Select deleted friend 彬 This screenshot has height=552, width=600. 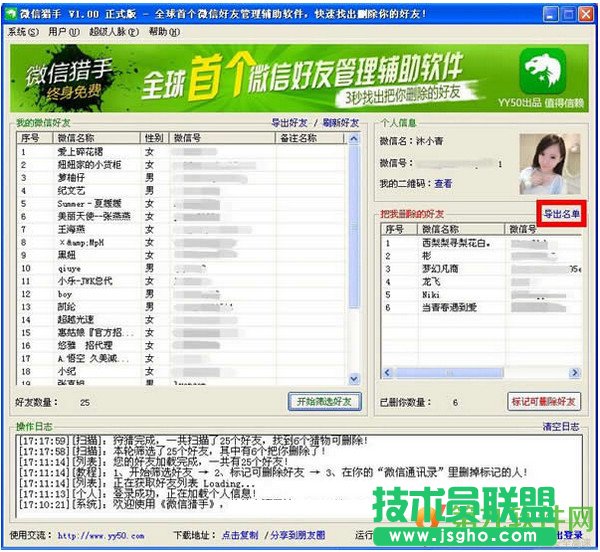coord(482,256)
